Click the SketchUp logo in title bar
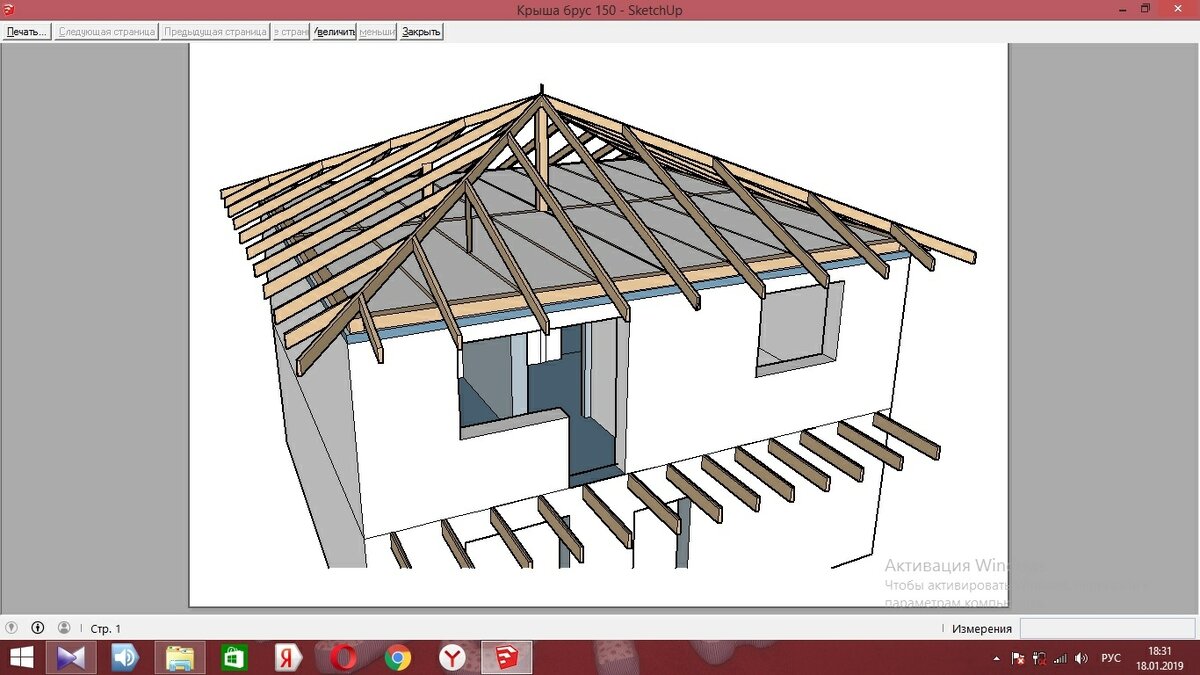Viewport: 1200px width, 675px height. coord(9,10)
